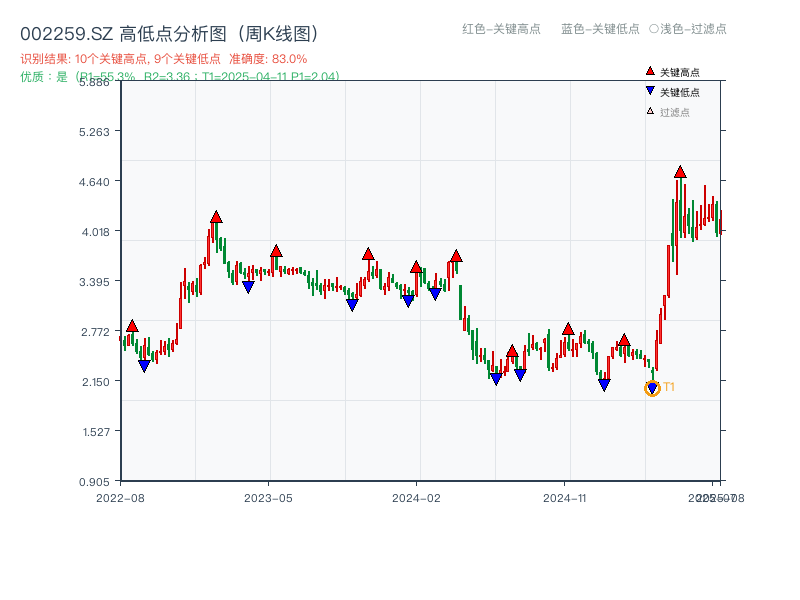This screenshot has height=600, width=800.
Task: Click the 2023-05 x-axis date label
Action: point(268,497)
